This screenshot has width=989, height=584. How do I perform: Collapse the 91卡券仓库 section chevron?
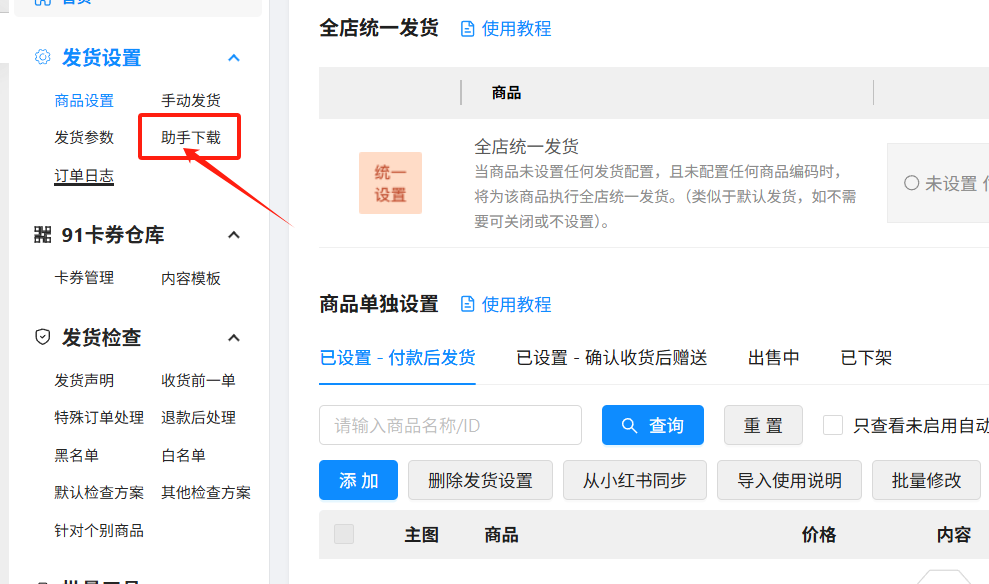tap(234, 235)
